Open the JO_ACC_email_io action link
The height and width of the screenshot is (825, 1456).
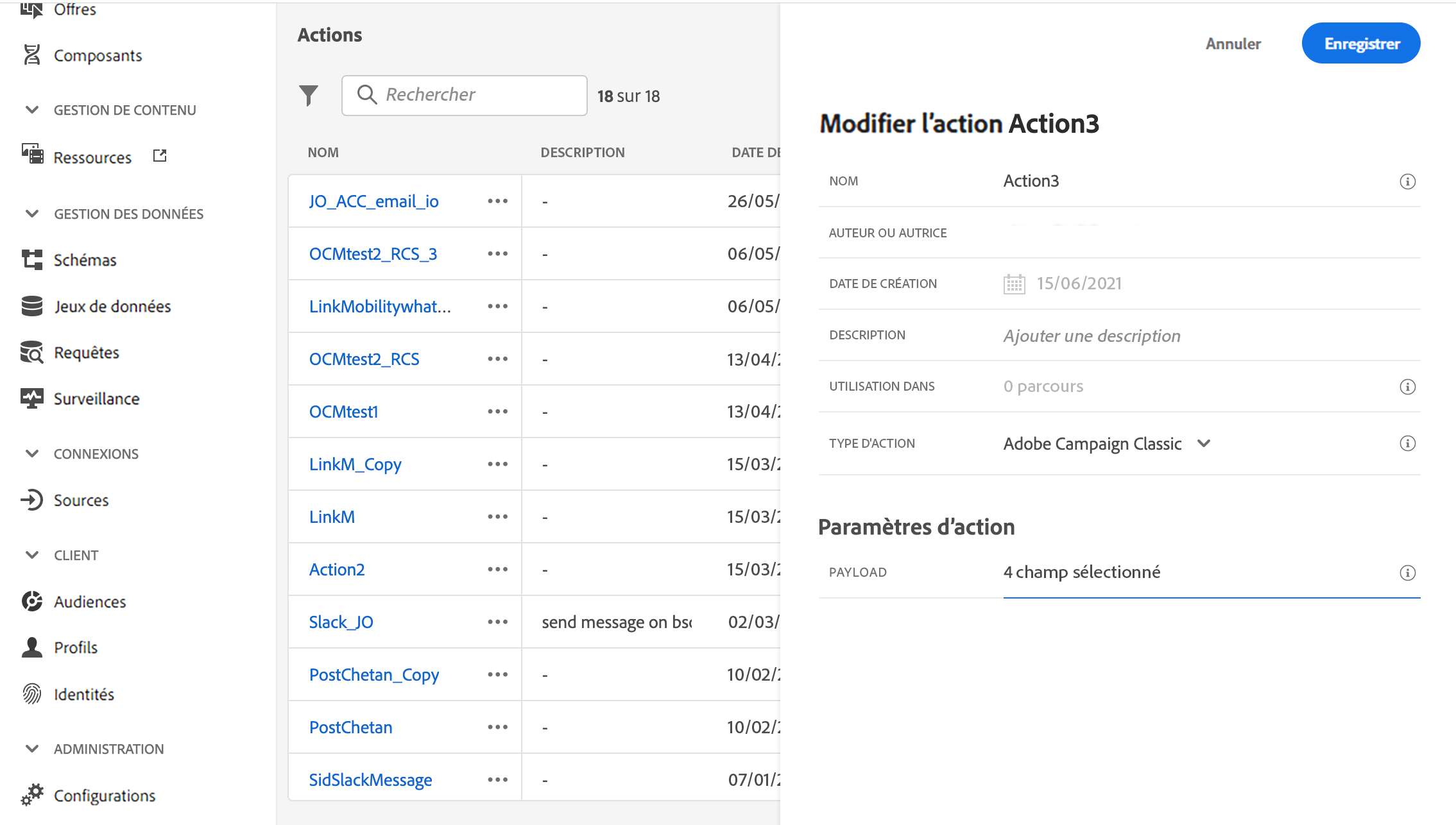coord(373,201)
